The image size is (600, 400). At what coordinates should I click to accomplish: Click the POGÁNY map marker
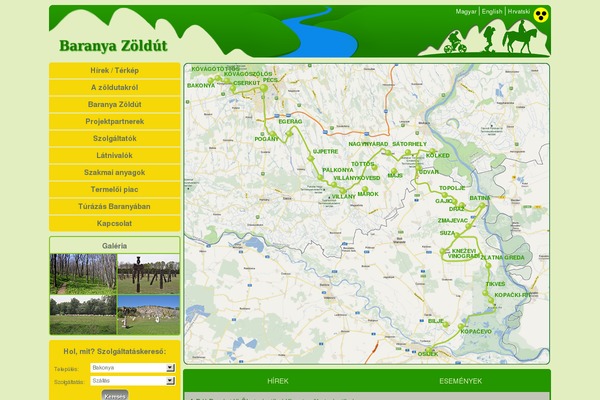tap(273, 134)
